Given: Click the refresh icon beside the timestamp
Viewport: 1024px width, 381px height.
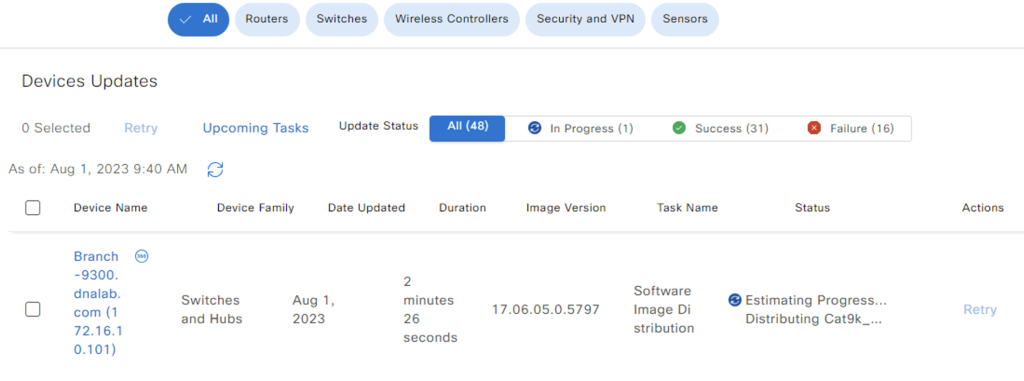Looking at the screenshot, I should click(x=215, y=170).
